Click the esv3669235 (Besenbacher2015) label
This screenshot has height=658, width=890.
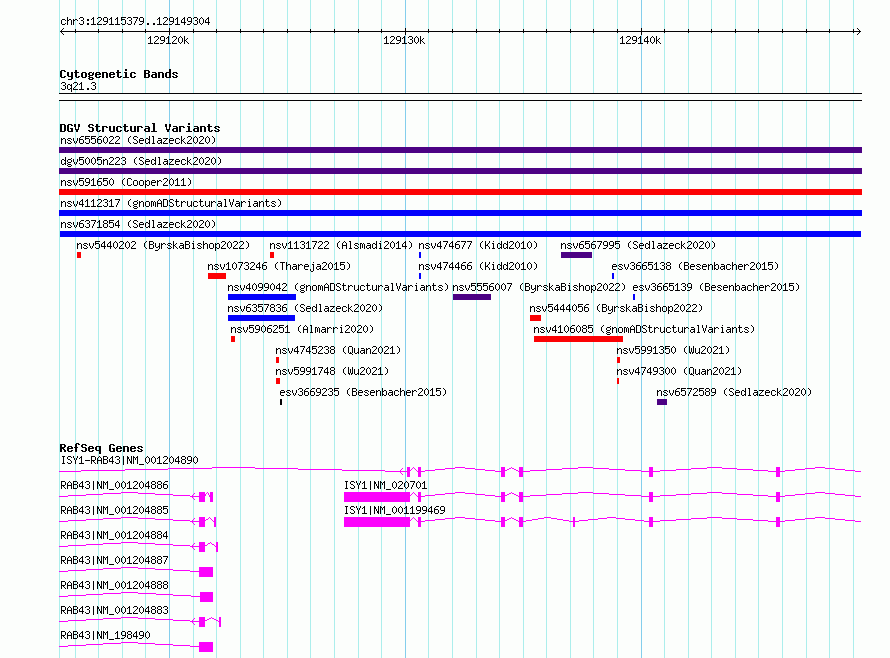(363, 392)
